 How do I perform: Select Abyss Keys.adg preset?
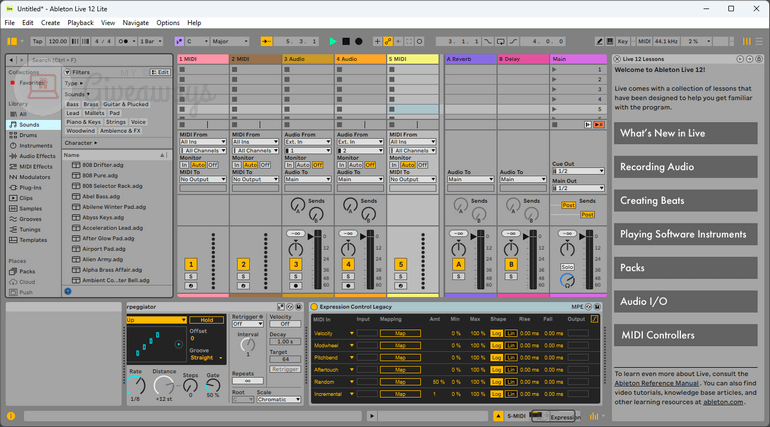[x=103, y=217]
